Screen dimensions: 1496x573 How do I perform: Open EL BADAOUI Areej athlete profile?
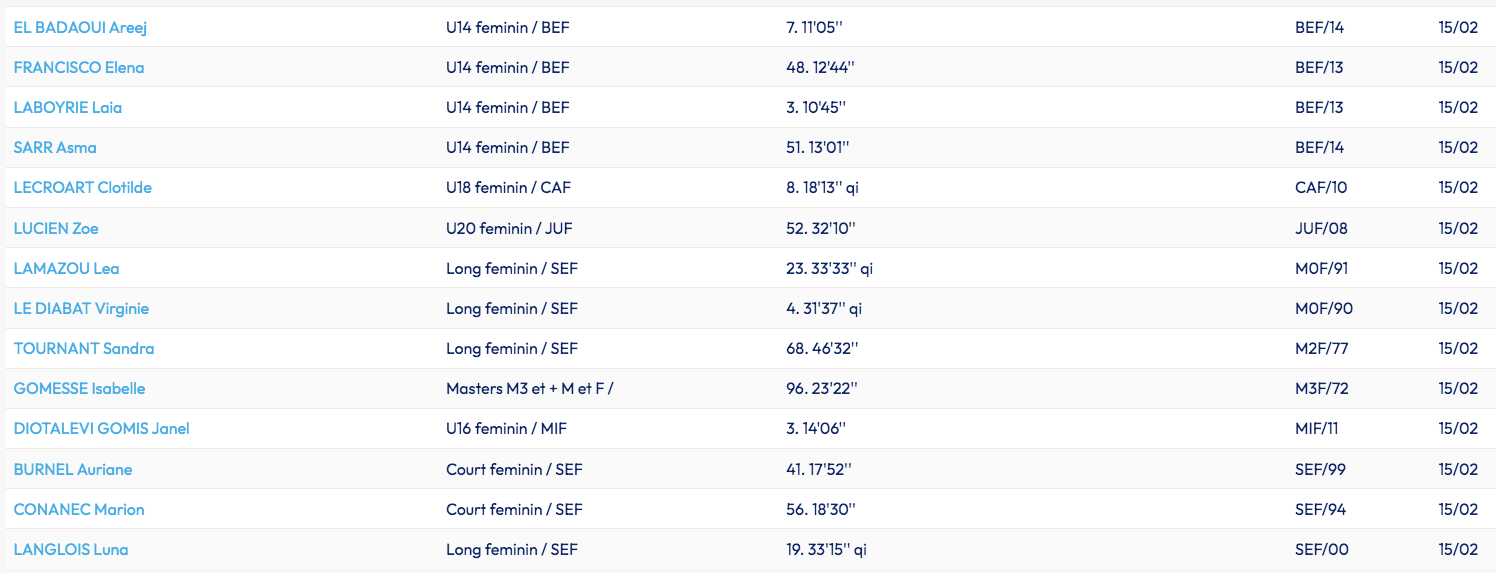(80, 27)
